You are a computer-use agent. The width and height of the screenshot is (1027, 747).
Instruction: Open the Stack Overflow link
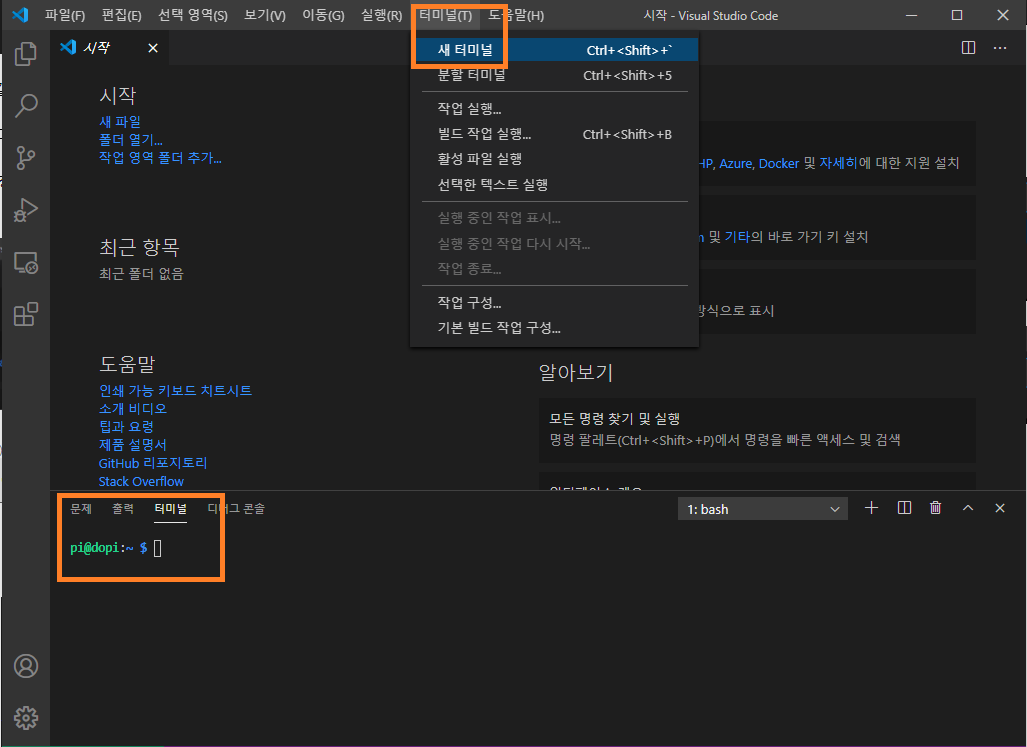[x=141, y=481]
